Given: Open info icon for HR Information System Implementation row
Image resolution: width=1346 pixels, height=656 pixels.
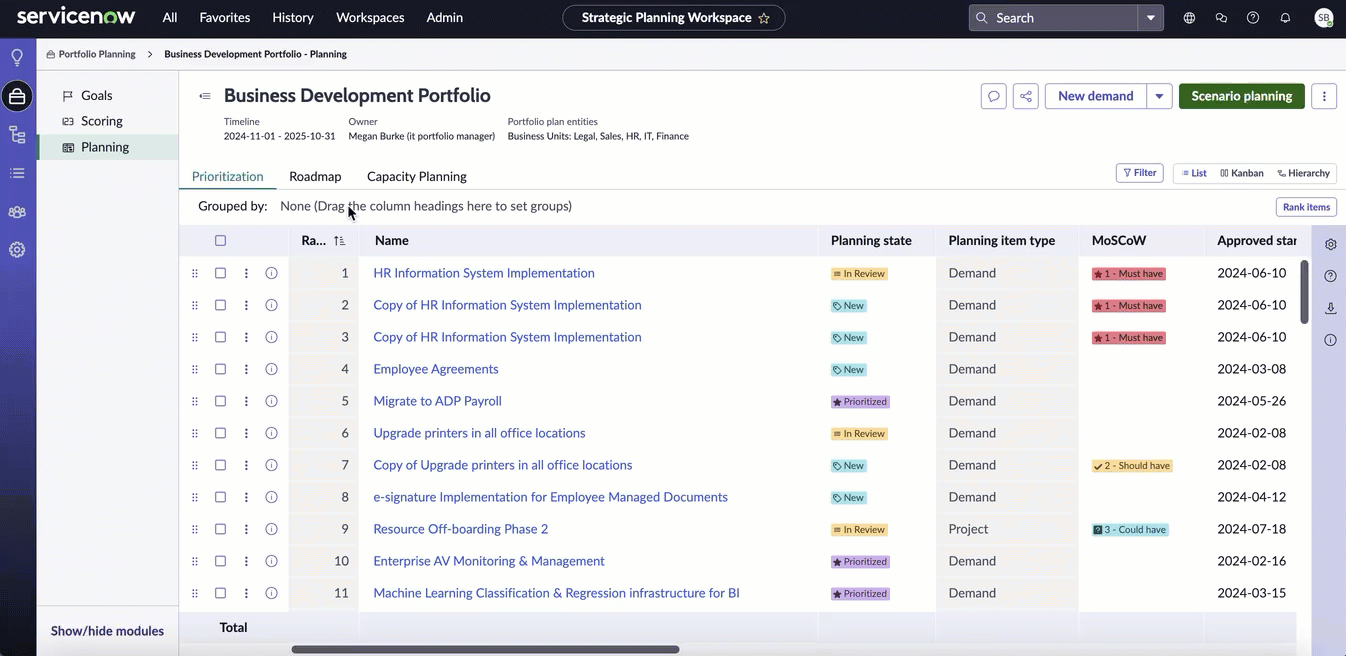Looking at the screenshot, I should point(271,273).
